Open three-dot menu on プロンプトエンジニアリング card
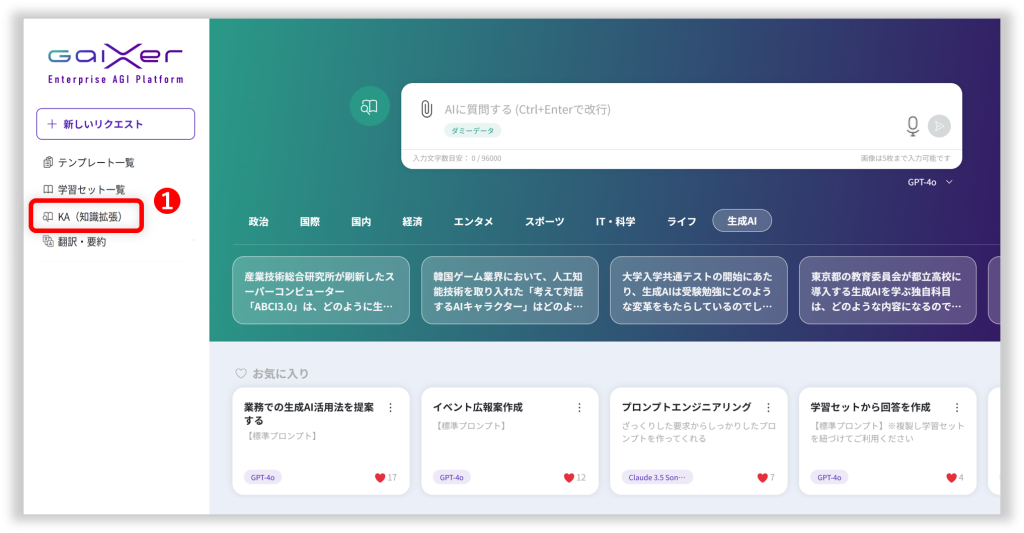 [768, 407]
